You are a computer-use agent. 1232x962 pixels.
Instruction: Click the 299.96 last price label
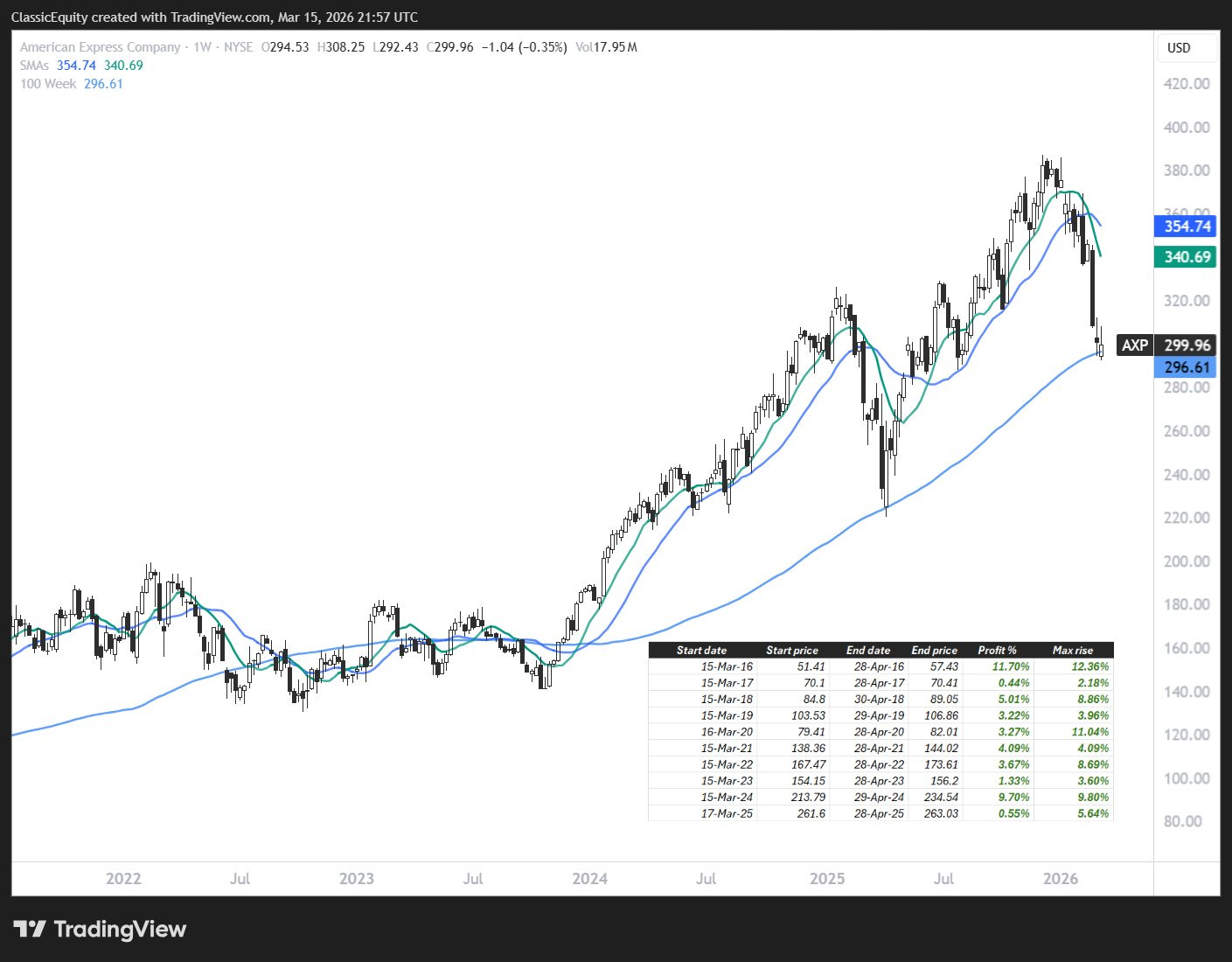tap(1187, 345)
